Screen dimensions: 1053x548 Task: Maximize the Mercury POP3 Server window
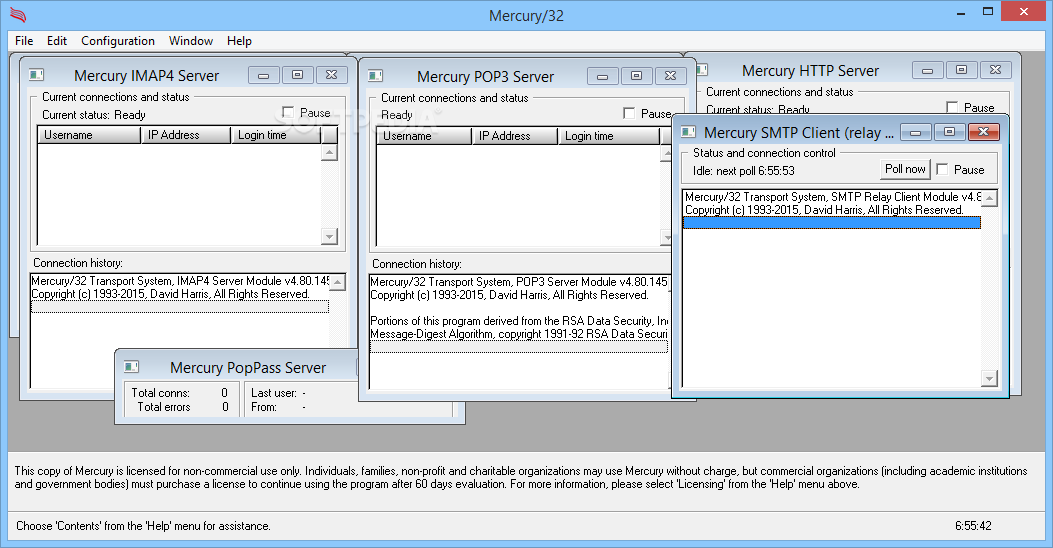point(637,76)
